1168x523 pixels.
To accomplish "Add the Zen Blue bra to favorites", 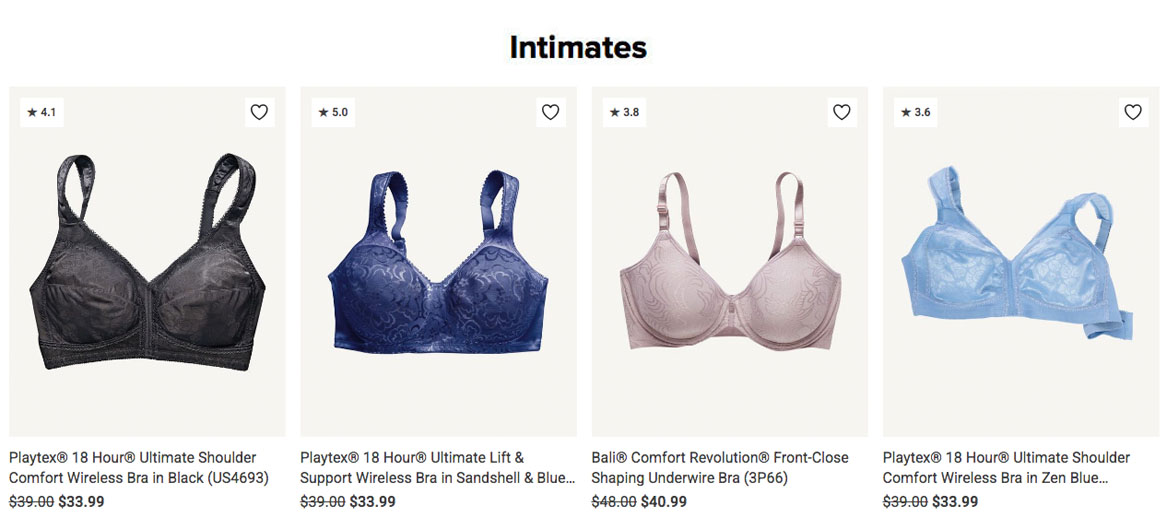I will pos(1132,112).
